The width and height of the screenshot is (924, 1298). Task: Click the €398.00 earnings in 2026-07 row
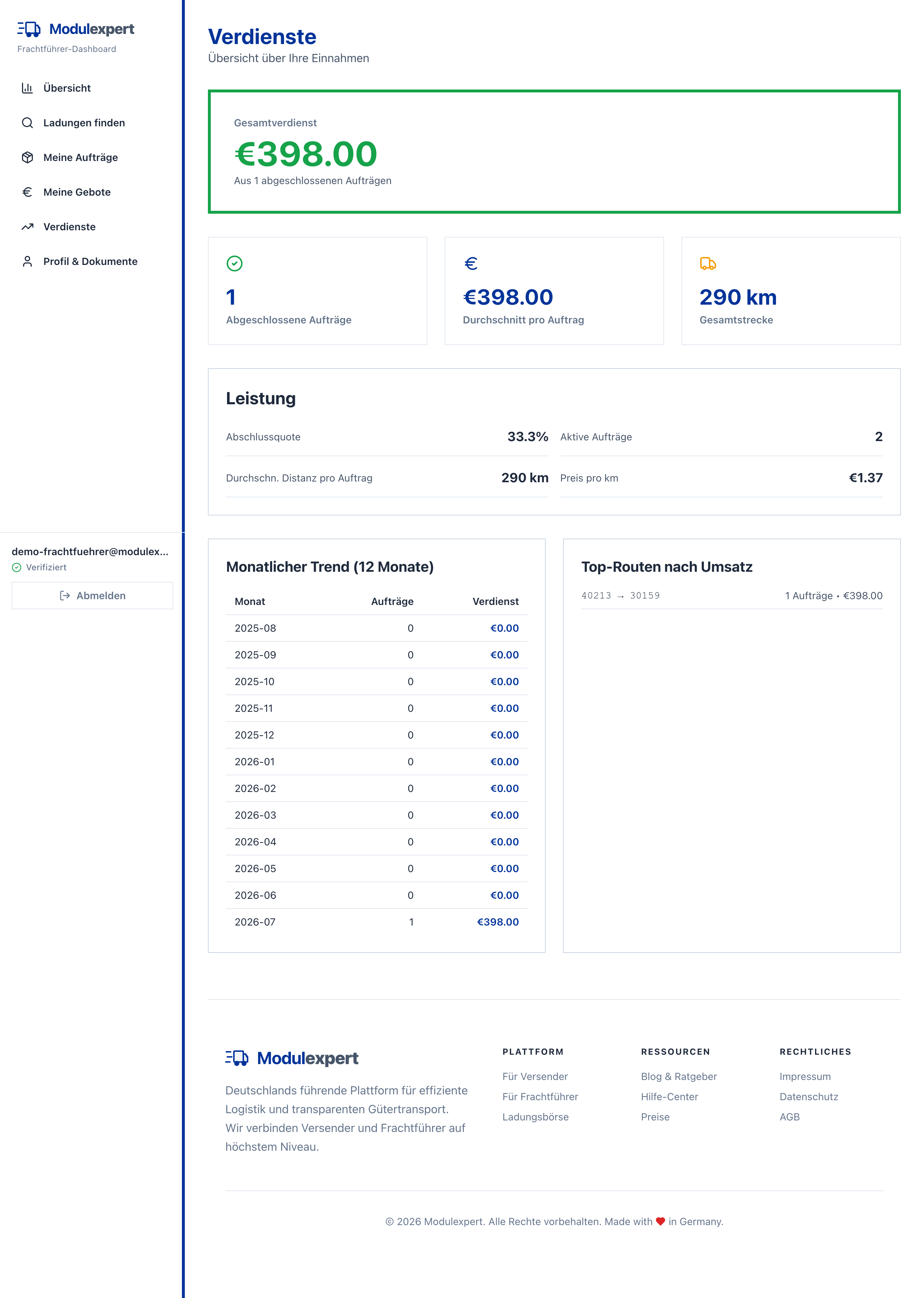coord(498,922)
